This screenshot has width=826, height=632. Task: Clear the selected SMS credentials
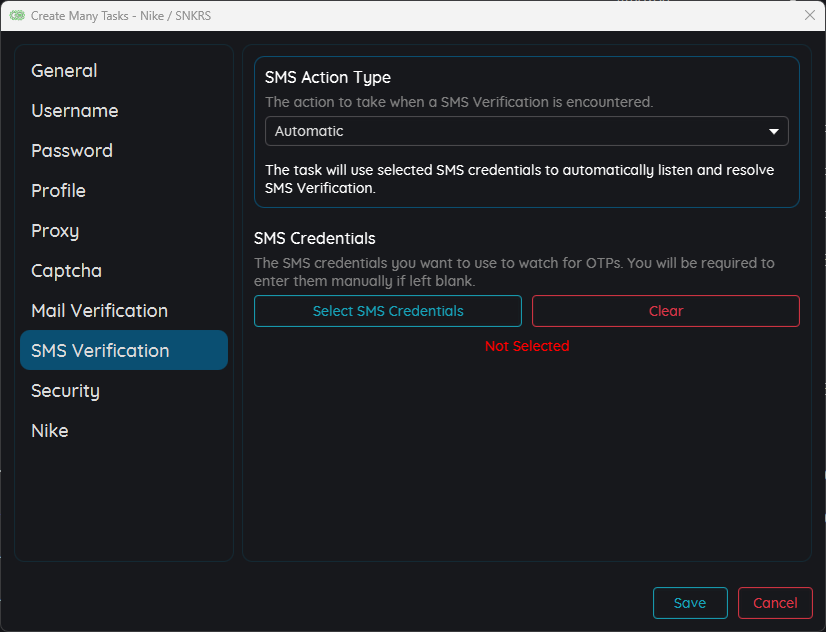[x=666, y=311]
